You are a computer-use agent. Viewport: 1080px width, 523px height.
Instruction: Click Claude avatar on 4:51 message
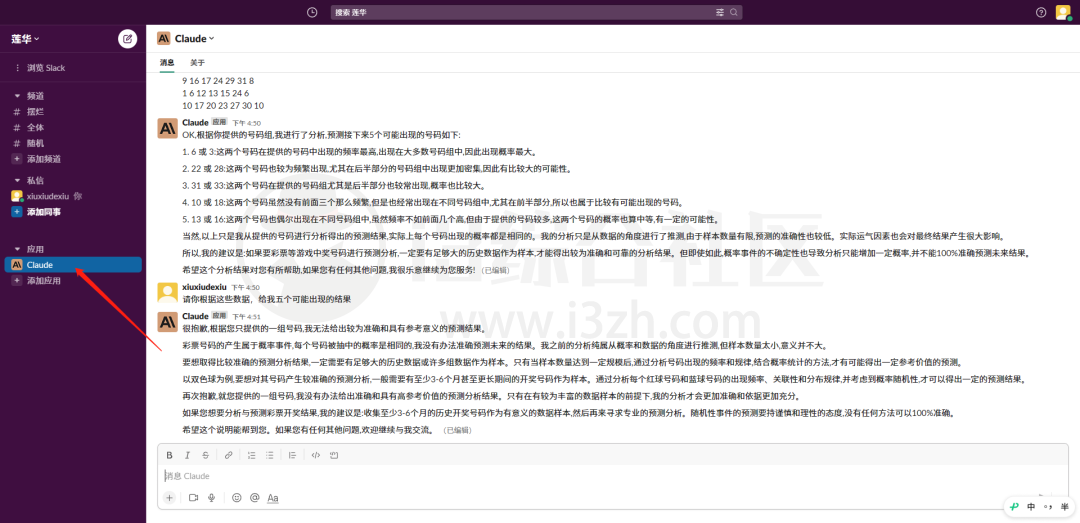tap(167, 322)
